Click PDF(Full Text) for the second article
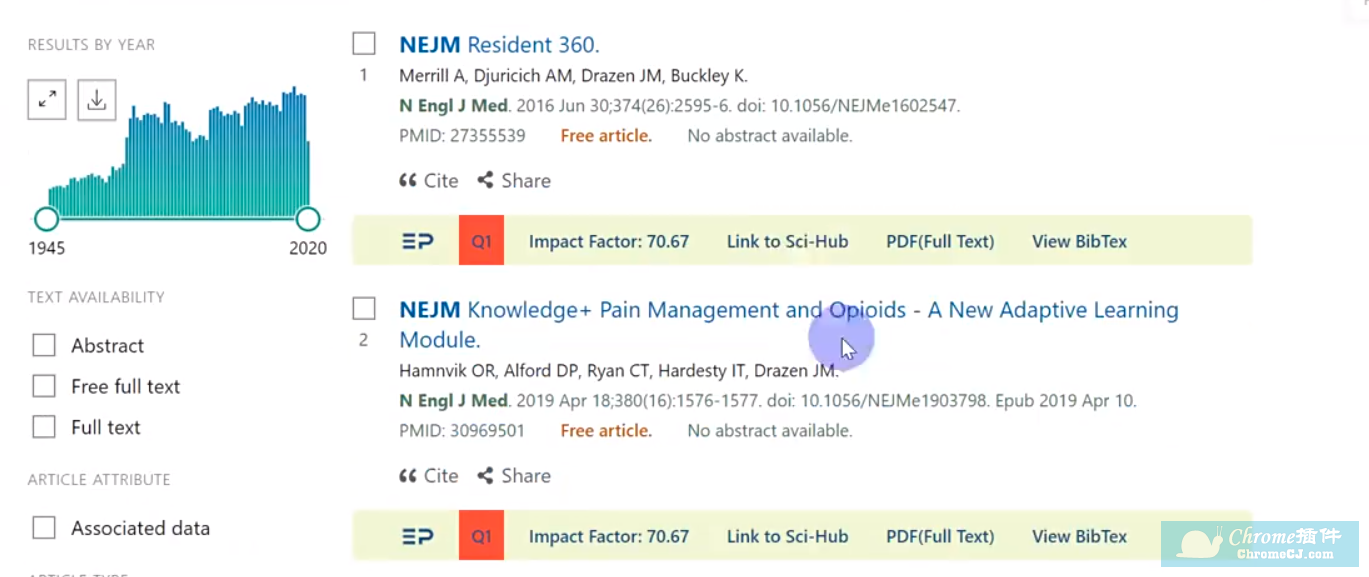1369x577 pixels. 939,536
